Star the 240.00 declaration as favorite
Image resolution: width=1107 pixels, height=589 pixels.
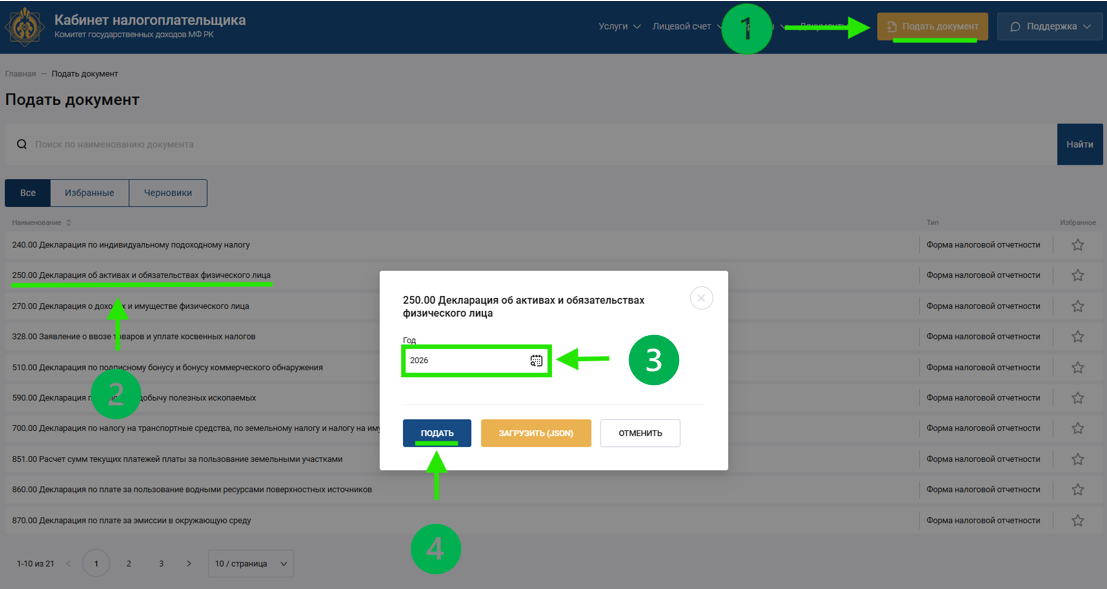coord(1077,245)
